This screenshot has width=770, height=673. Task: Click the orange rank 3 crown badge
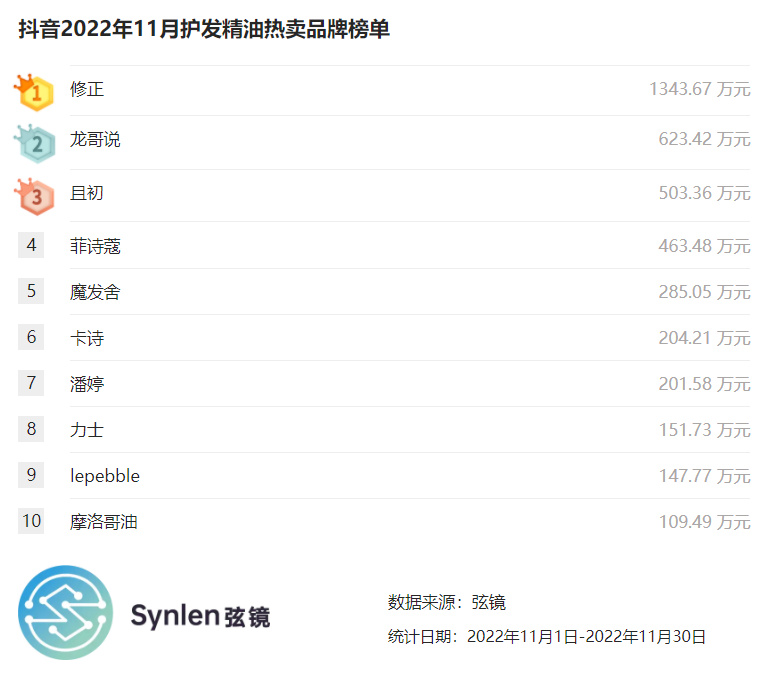click(x=34, y=196)
